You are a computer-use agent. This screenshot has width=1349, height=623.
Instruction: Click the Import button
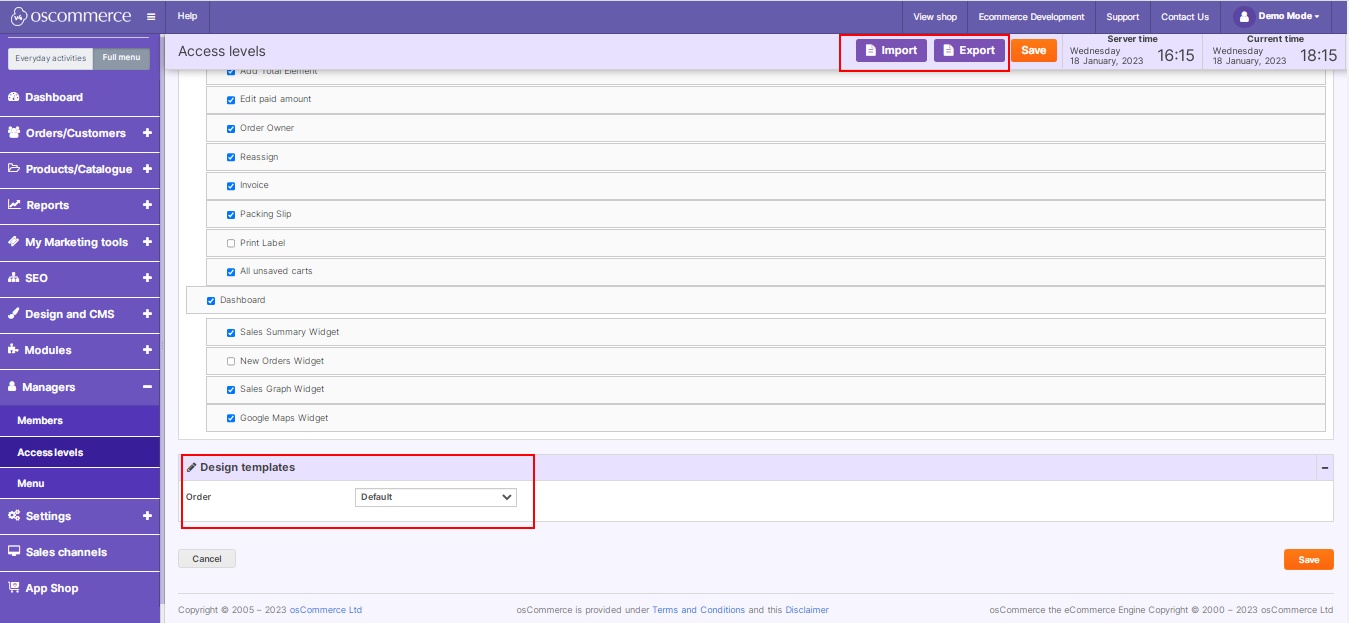coord(891,50)
